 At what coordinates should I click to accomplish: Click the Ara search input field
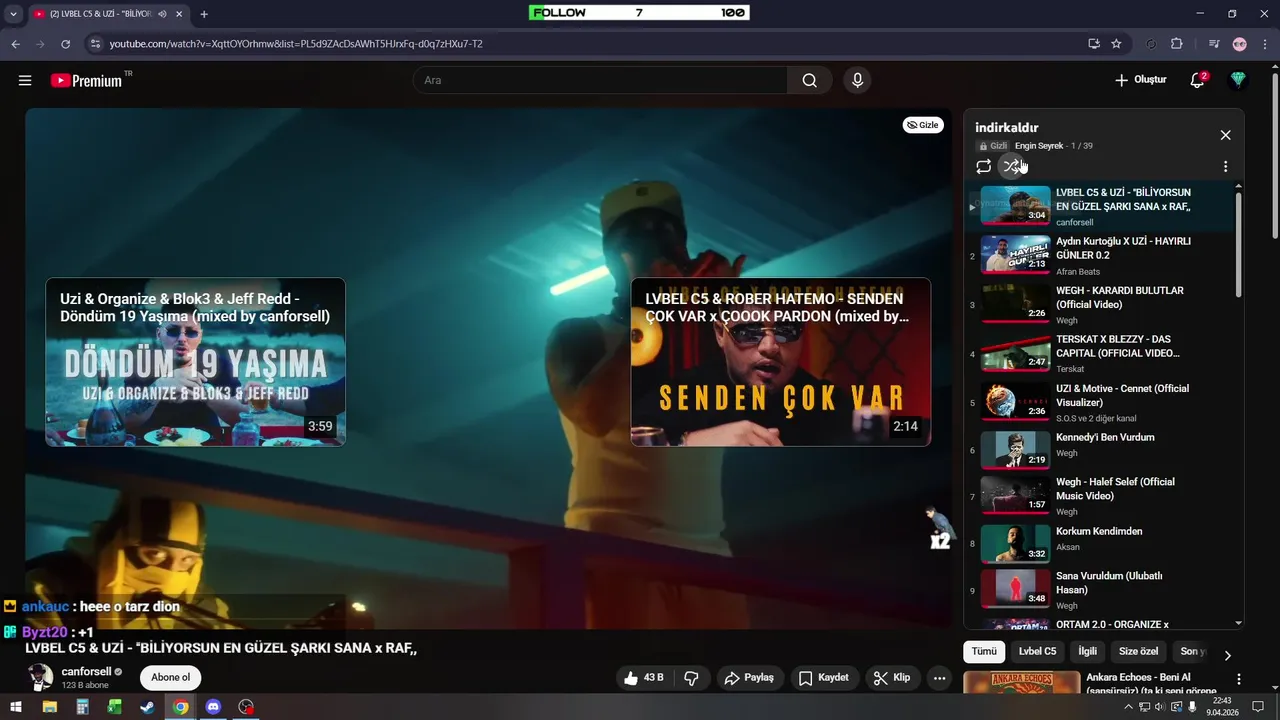[600, 80]
